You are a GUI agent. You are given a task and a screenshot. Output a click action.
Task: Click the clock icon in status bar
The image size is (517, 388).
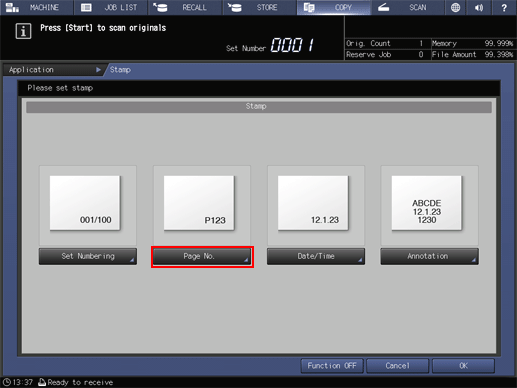[x=6, y=382]
